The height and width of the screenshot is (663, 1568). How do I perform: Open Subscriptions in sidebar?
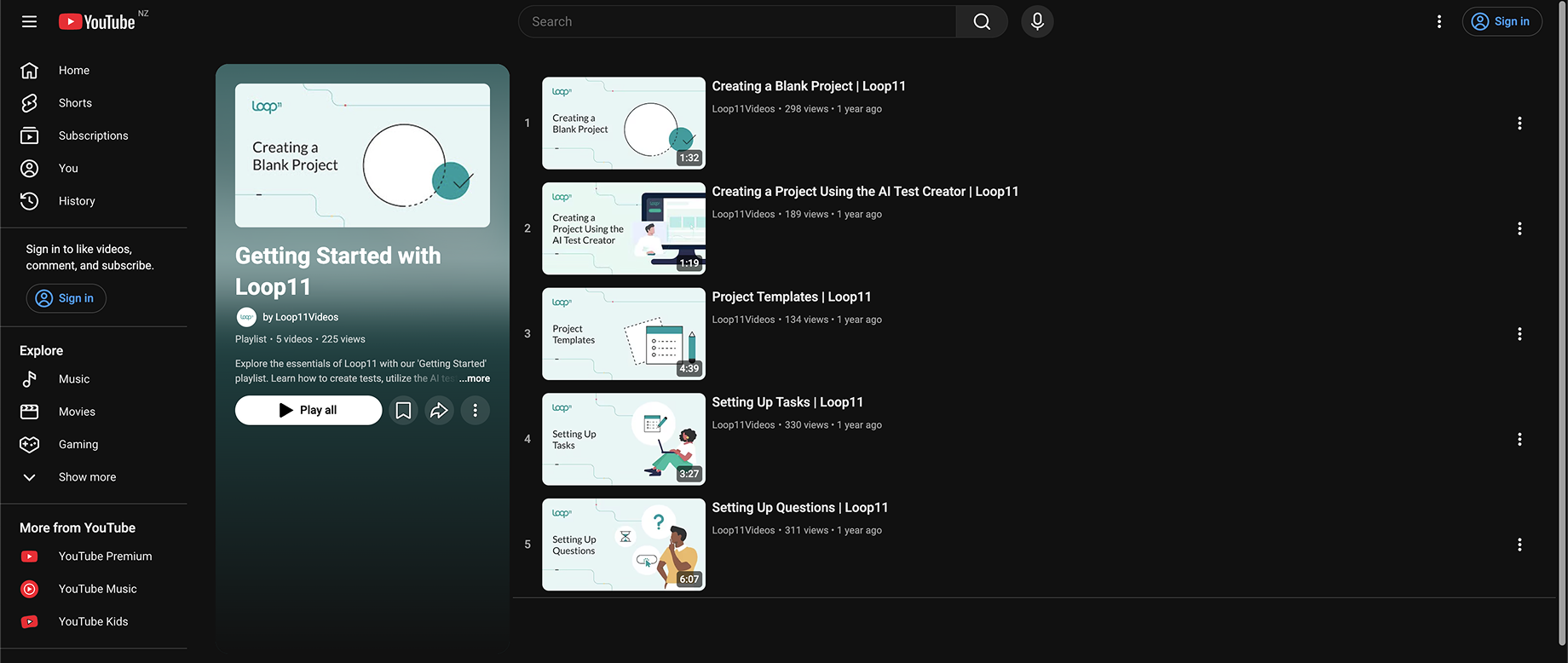94,135
